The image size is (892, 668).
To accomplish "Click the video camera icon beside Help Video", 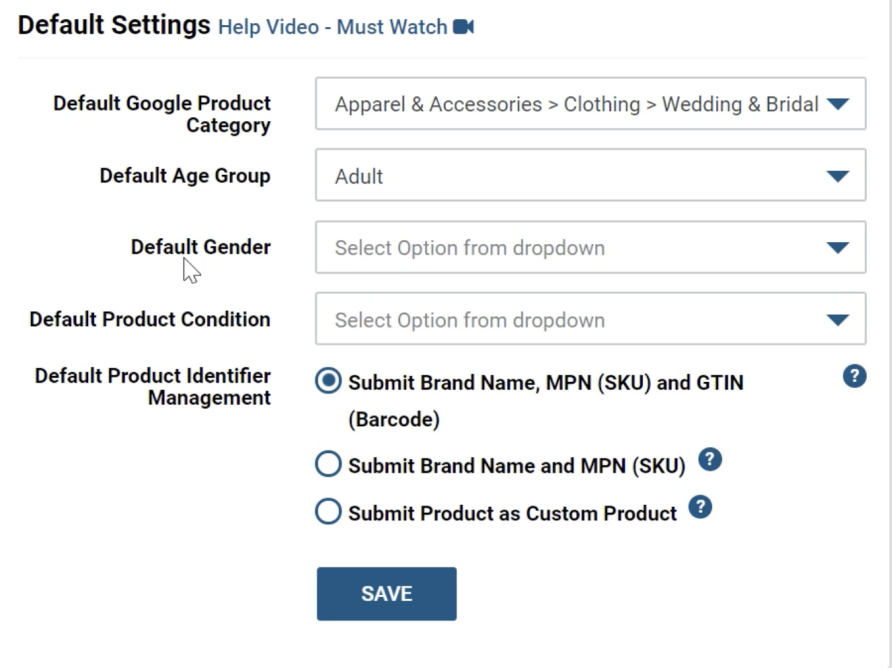I will click(x=463, y=27).
